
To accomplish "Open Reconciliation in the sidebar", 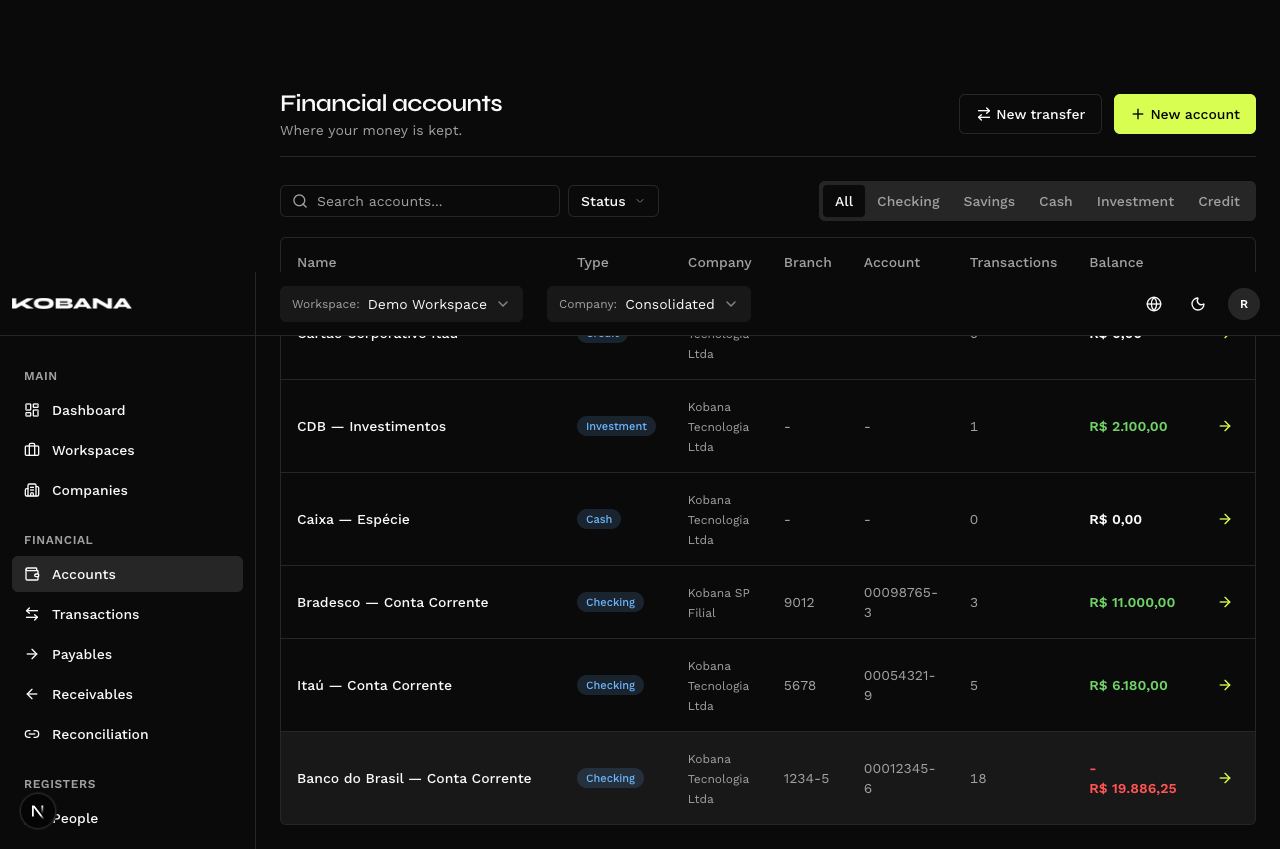I will pos(127,734).
